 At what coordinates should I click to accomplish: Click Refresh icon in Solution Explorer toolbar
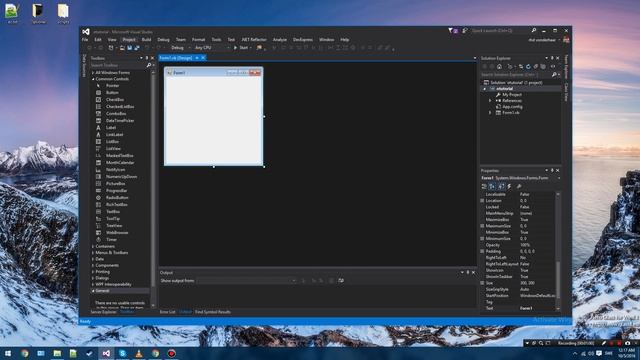pyautogui.click(x=528, y=67)
